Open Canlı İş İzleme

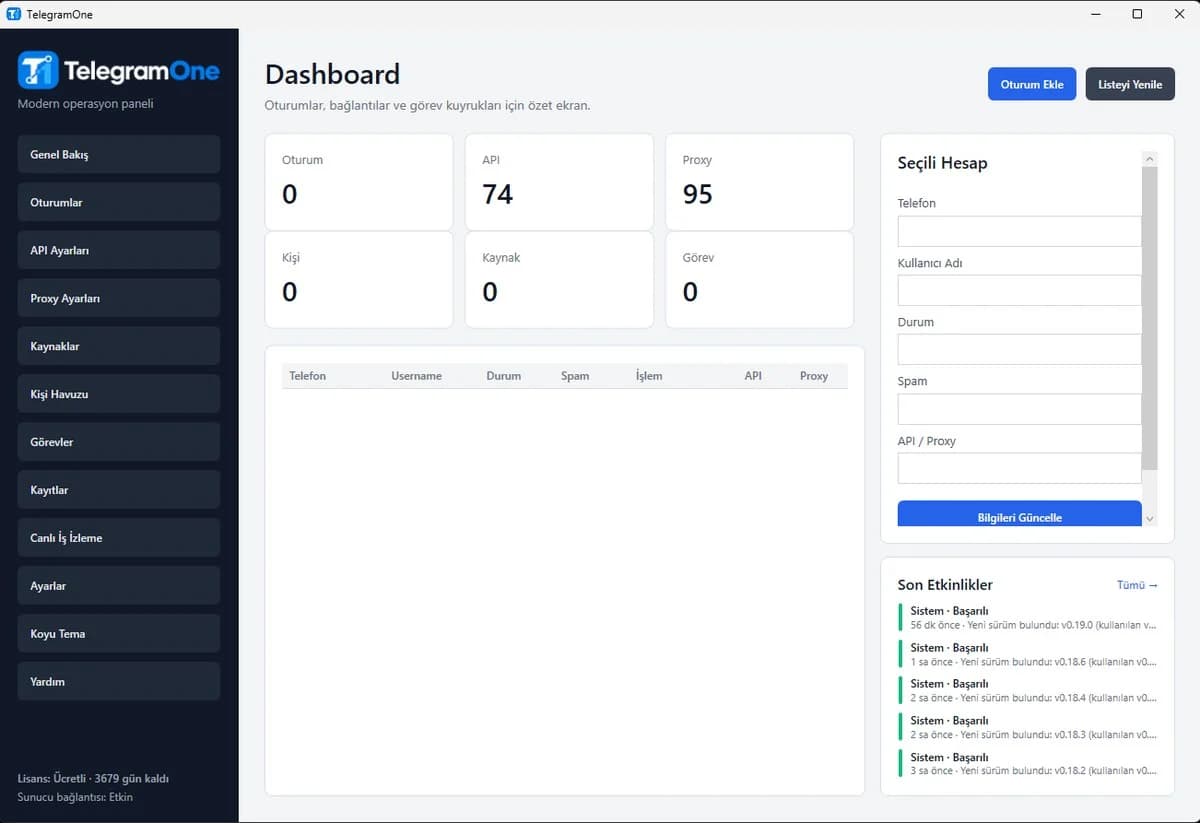click(x=119, y=538)
